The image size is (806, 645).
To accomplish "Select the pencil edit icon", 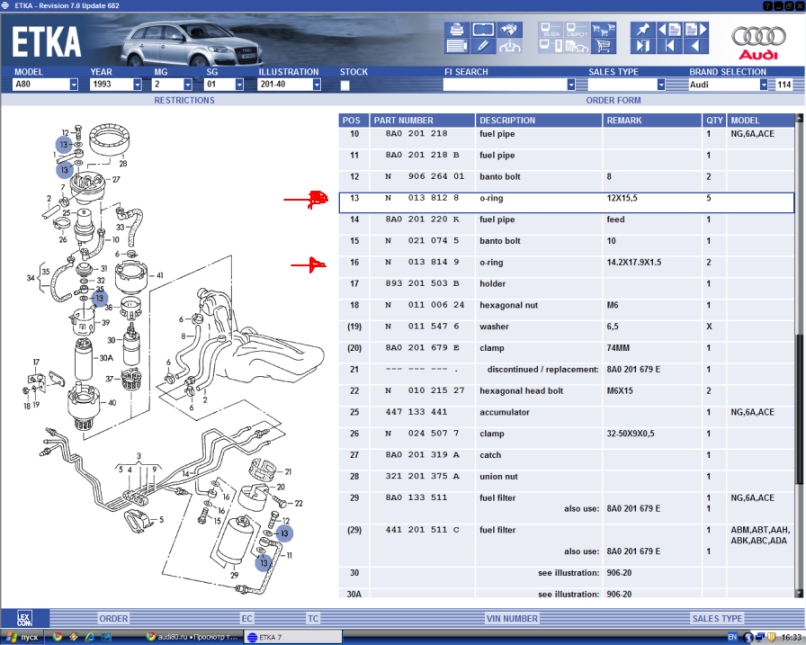I will point(483,46).
